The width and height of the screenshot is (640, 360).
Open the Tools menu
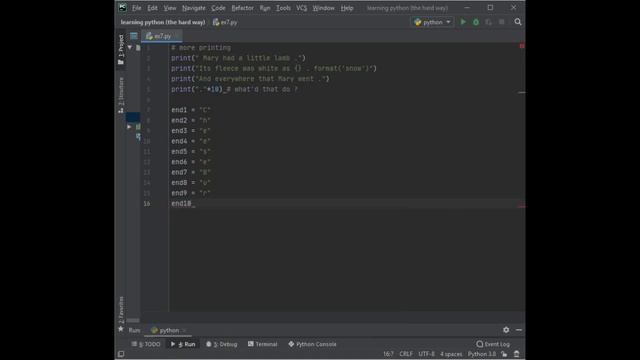click(283, 8)
